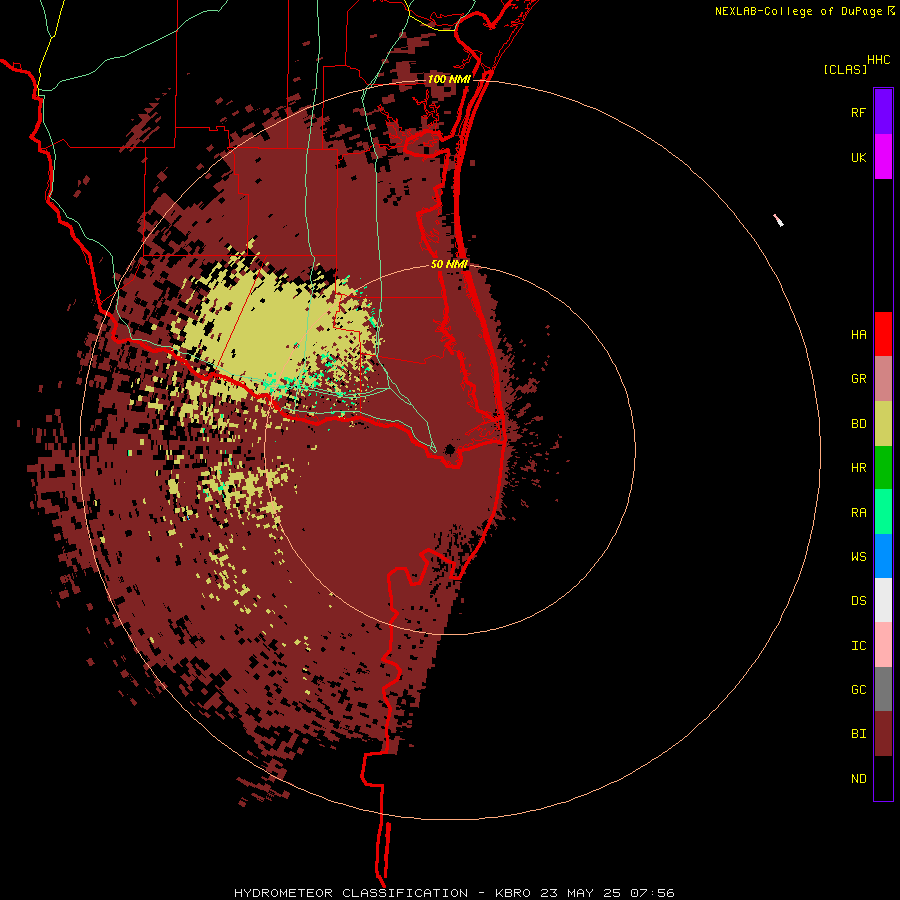Viewport: 900px width, 900px height.
Task: Click the DS legend label
Action: click(858, 600)
